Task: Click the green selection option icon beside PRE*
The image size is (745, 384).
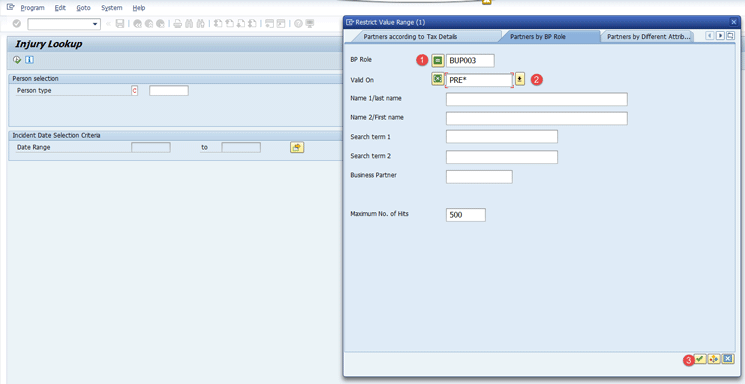Action: point(438,79)
